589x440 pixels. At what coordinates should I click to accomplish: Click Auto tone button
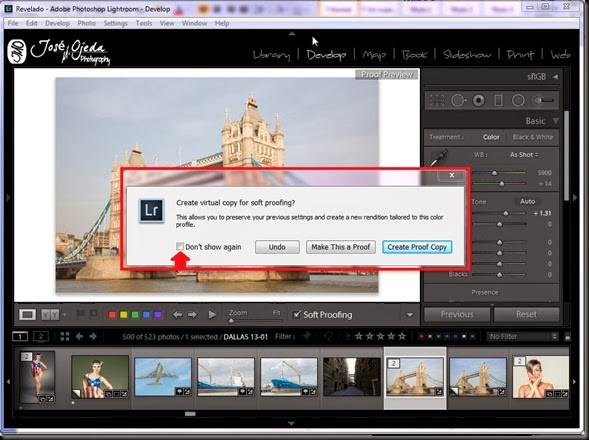point(527,201)
